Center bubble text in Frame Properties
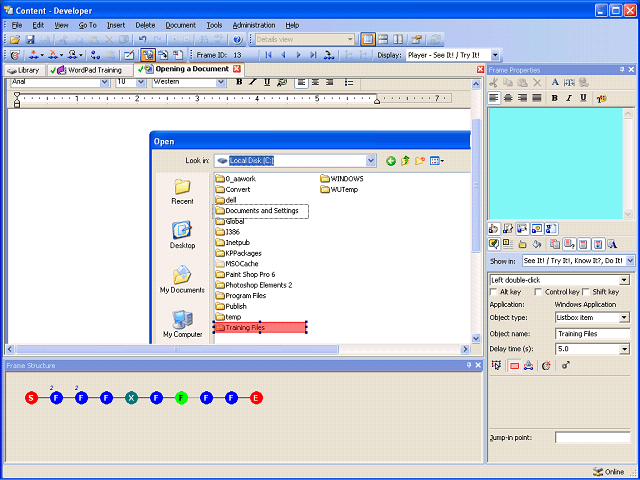 click(508, 98)
